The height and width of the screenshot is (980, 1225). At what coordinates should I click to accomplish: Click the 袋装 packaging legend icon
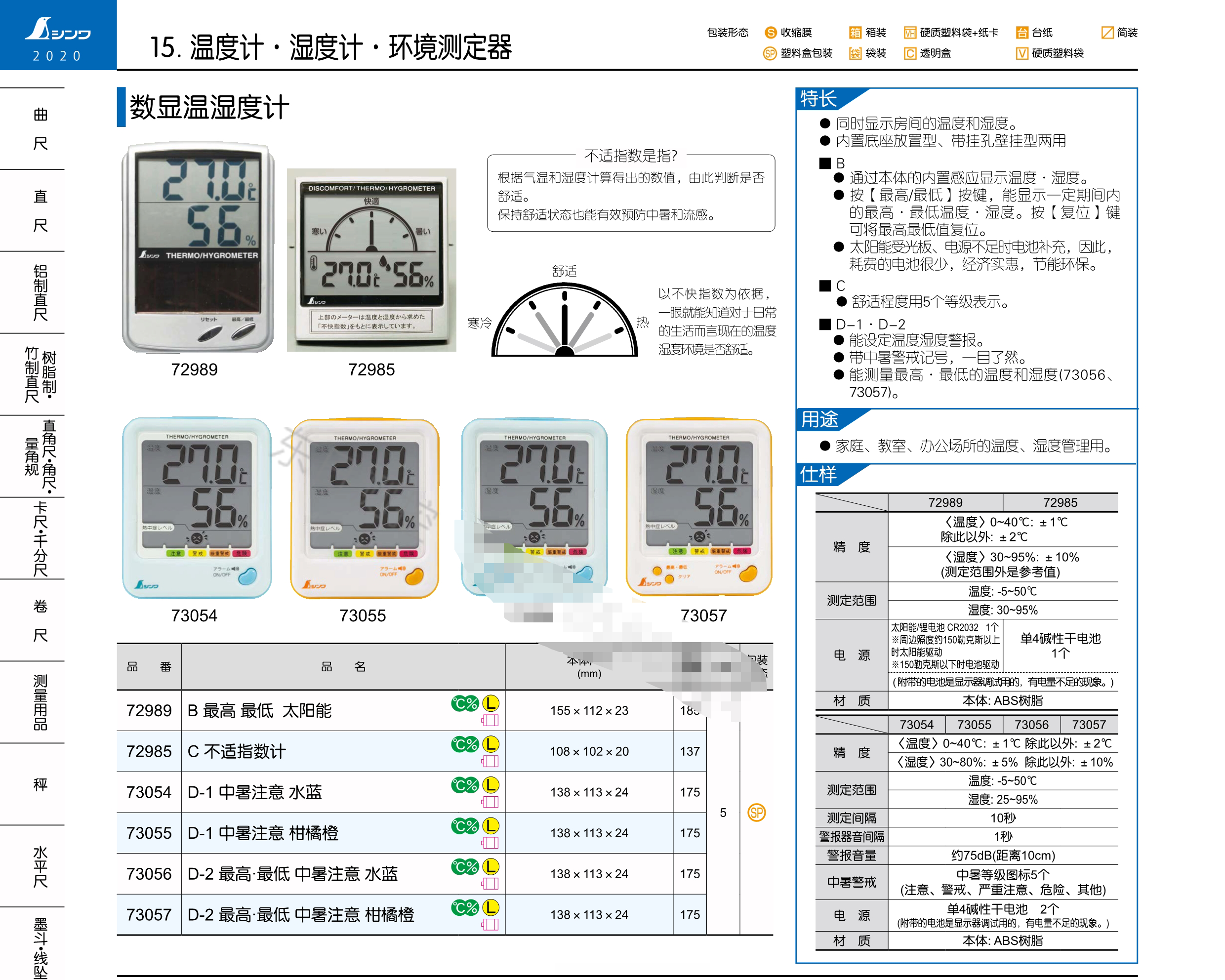[x=855, y=53]
